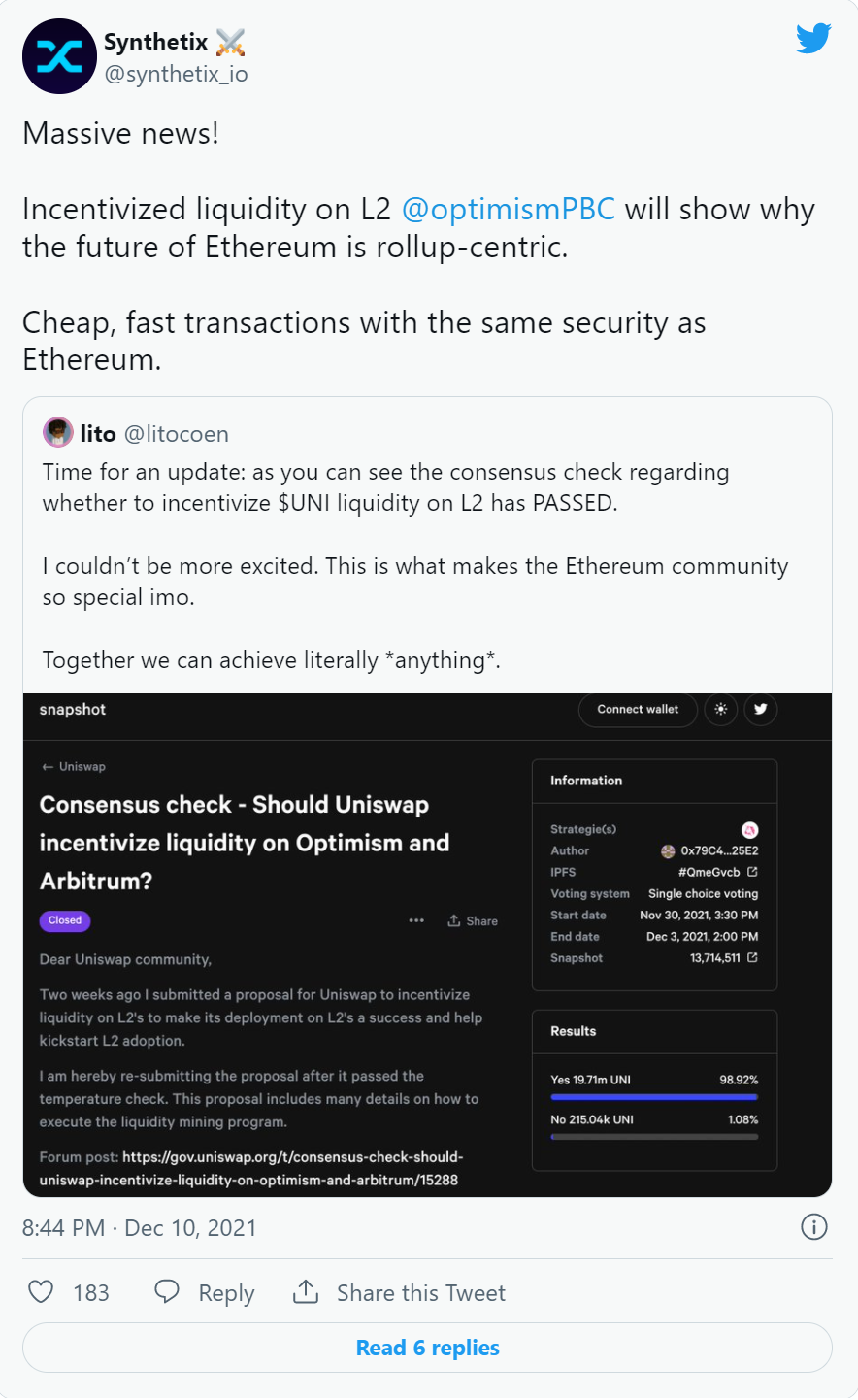Click the Yes 19.71m UNI result bar
Viewport: 858px width, 1400px height.
point(654,1097)
